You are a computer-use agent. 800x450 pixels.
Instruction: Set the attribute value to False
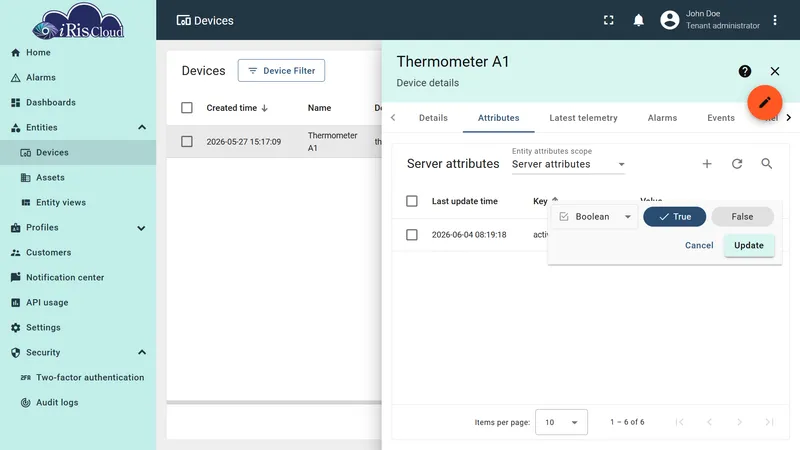(742, 217)
